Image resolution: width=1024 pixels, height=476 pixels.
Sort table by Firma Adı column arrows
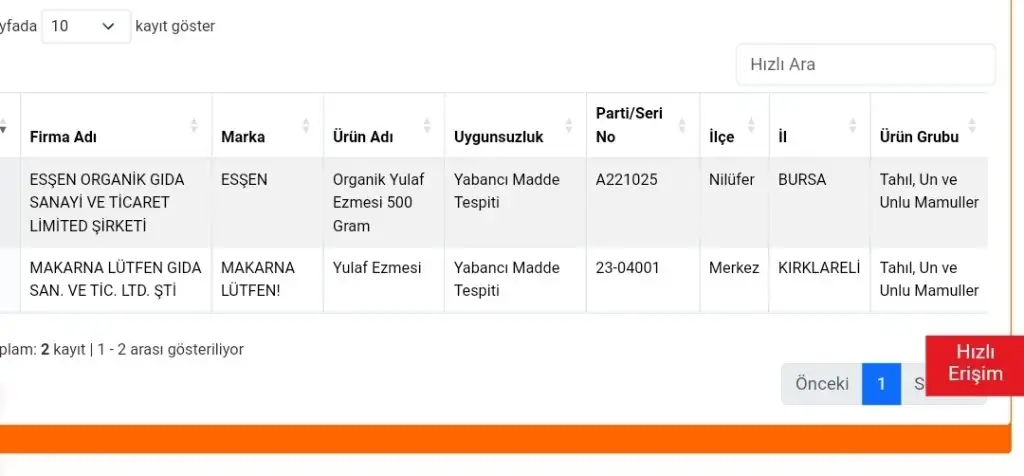194,126
